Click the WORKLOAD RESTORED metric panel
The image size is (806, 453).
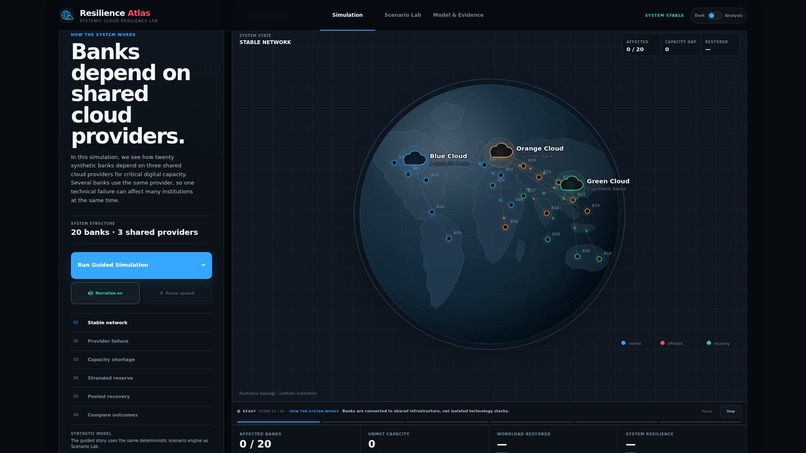pos(553,440)
